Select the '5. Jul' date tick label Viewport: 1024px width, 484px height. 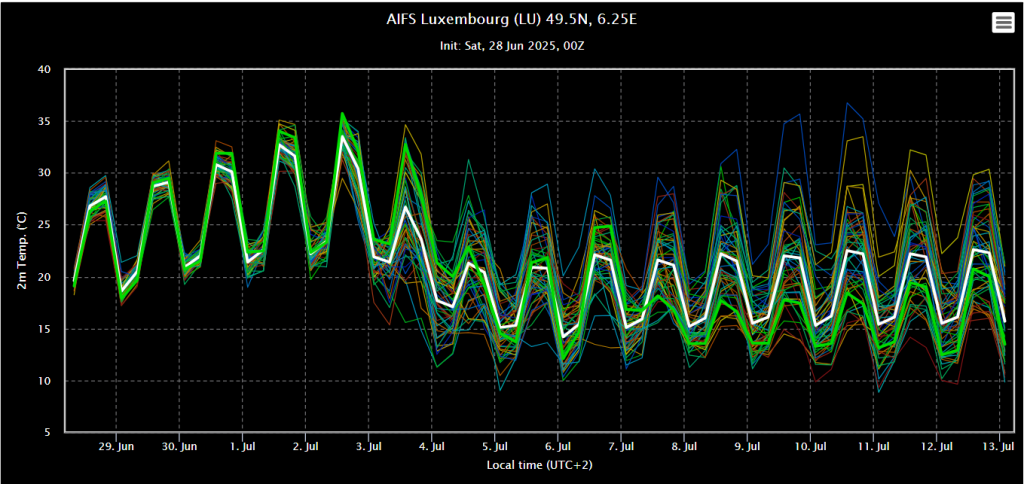click(x=495, y=447)
